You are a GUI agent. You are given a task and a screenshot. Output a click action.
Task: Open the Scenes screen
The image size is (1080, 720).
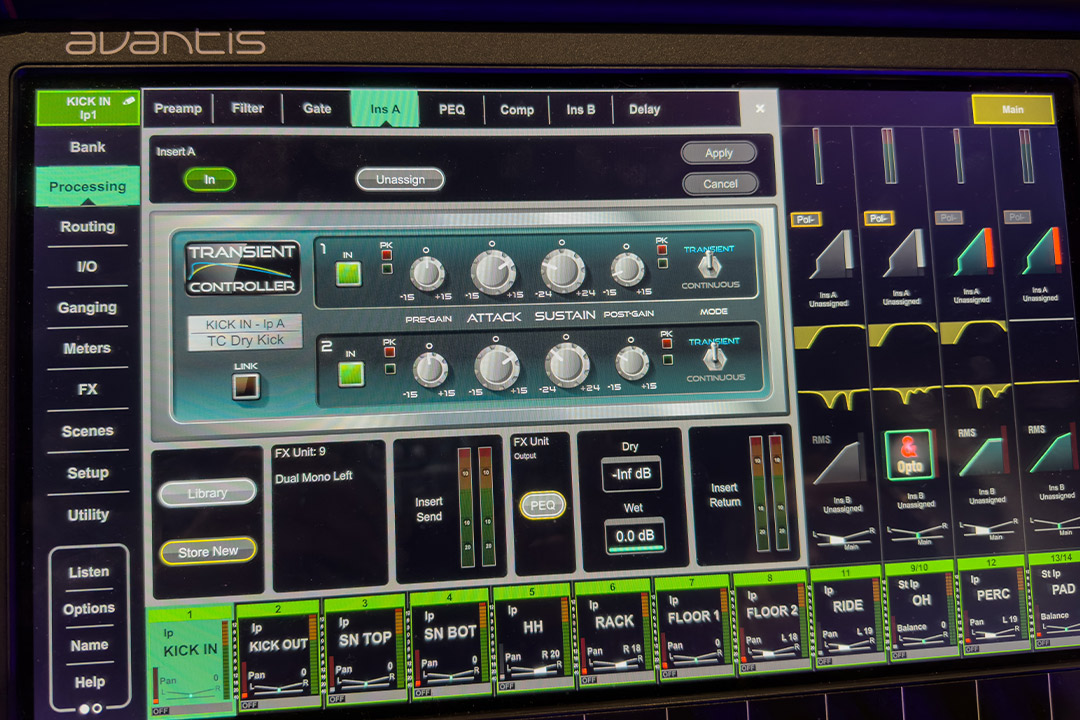click(87, 431)
